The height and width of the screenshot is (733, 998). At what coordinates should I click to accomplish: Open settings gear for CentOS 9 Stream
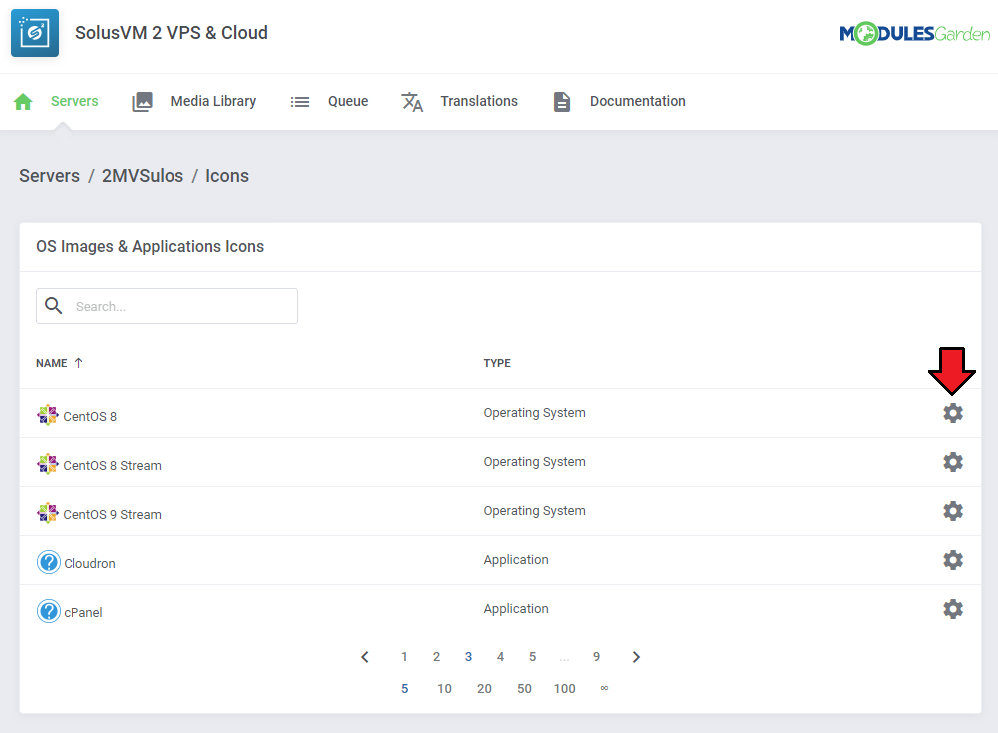[953, 511]
